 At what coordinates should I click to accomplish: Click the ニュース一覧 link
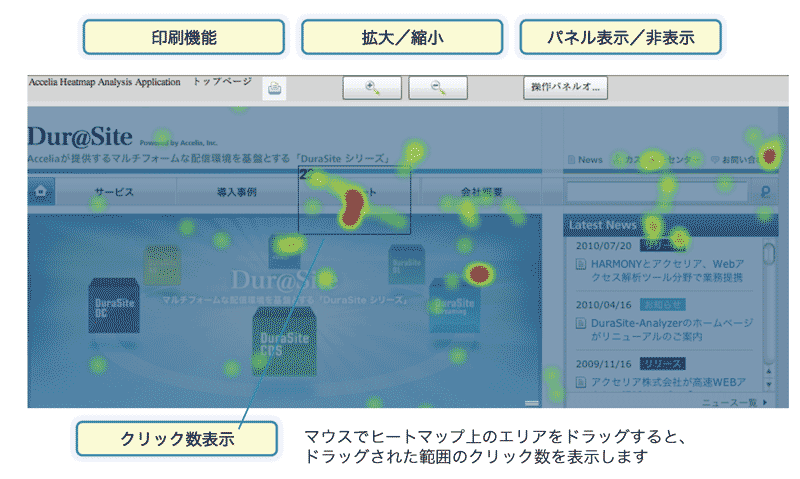pyautogui.click(x=734, y=402)
